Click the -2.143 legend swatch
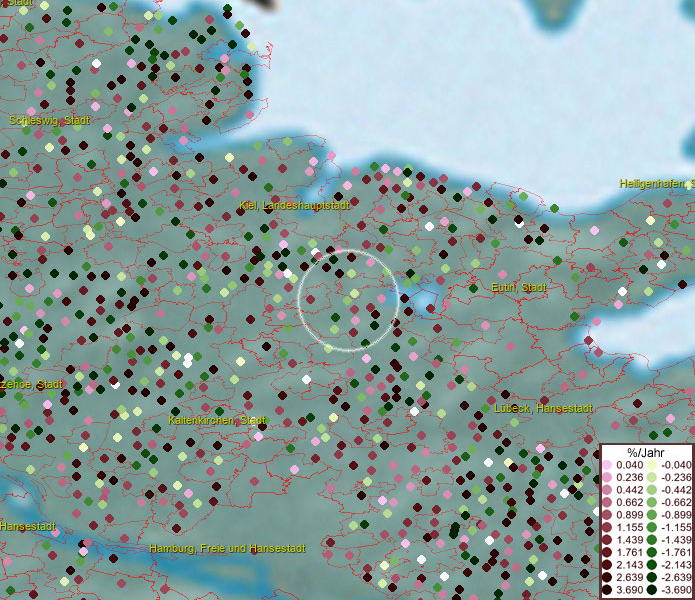Screen dimensions: 695x600 pyautogui.click(x=652, y=565)
